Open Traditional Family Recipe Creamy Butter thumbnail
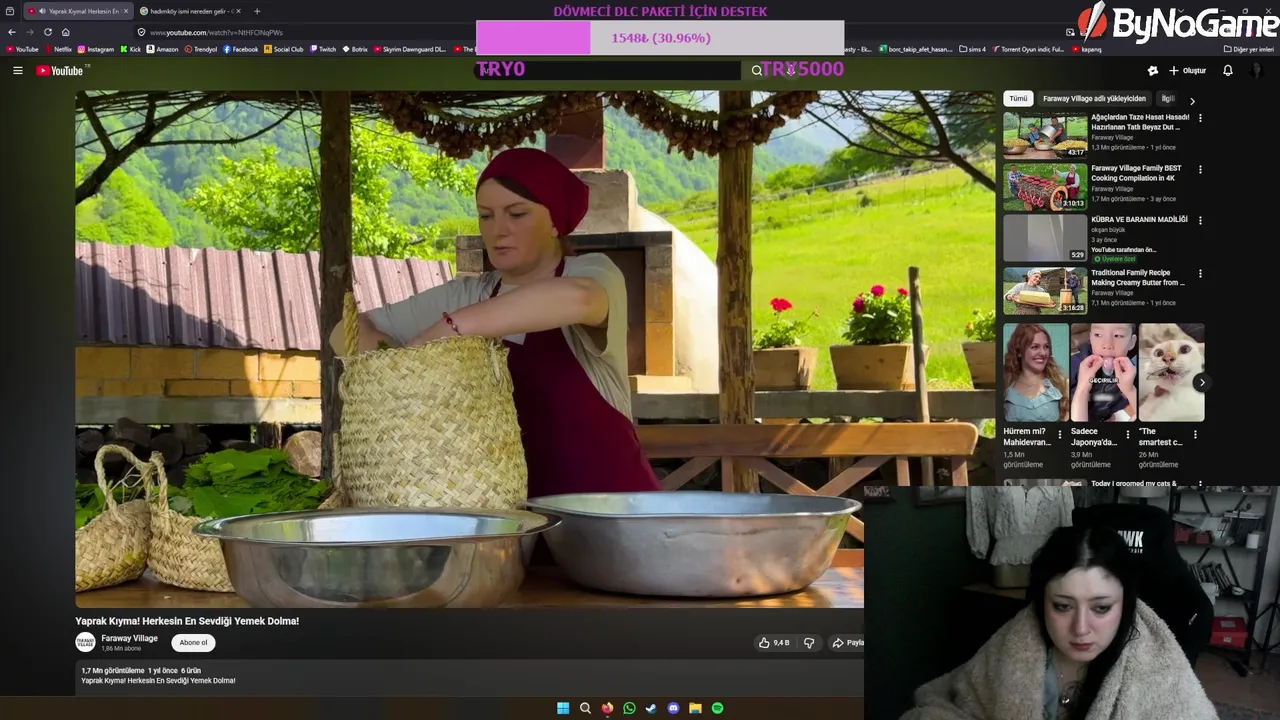Viewport: 1280px width, 720px height. pos(1045,290)
